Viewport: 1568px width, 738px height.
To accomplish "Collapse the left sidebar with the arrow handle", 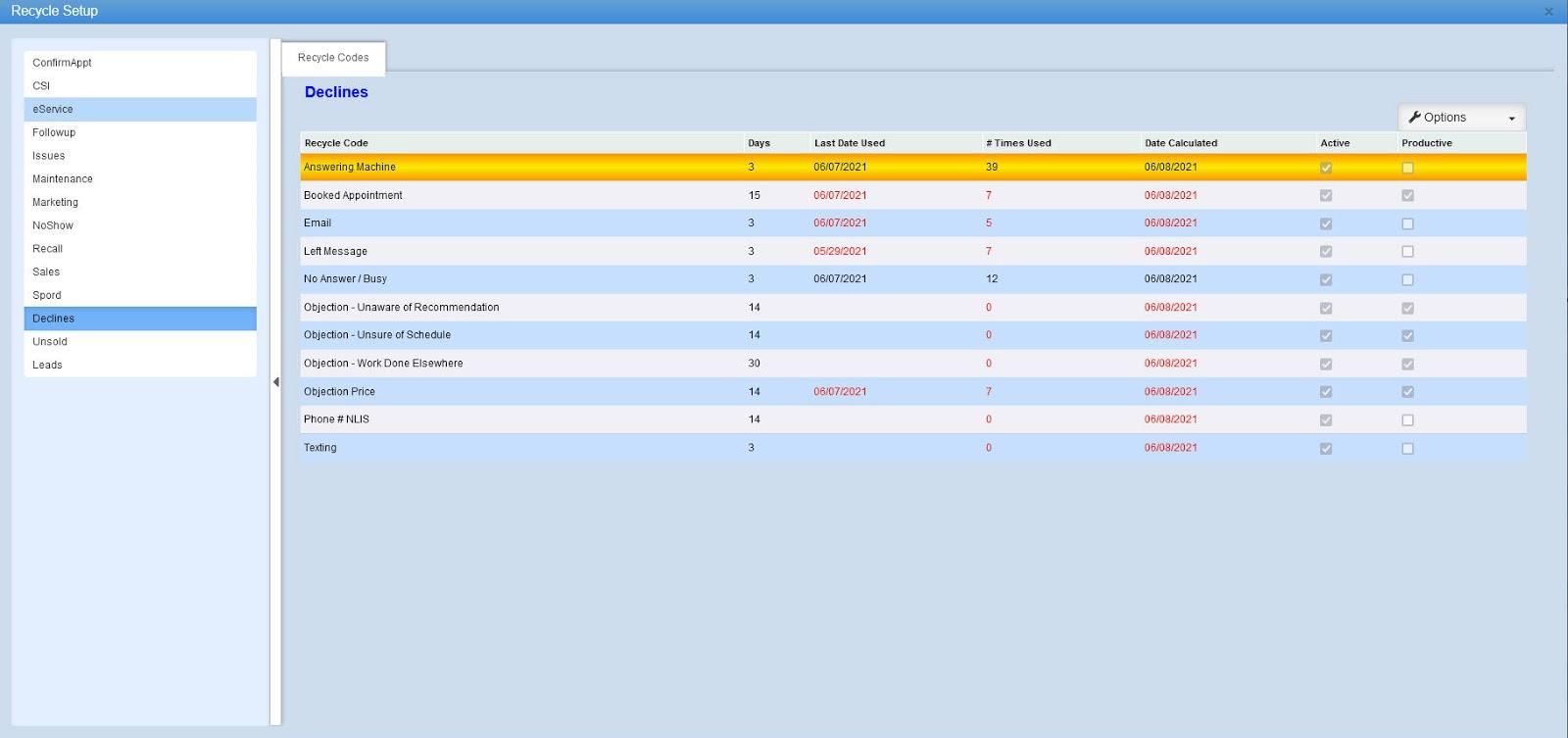I will [276, 382].
